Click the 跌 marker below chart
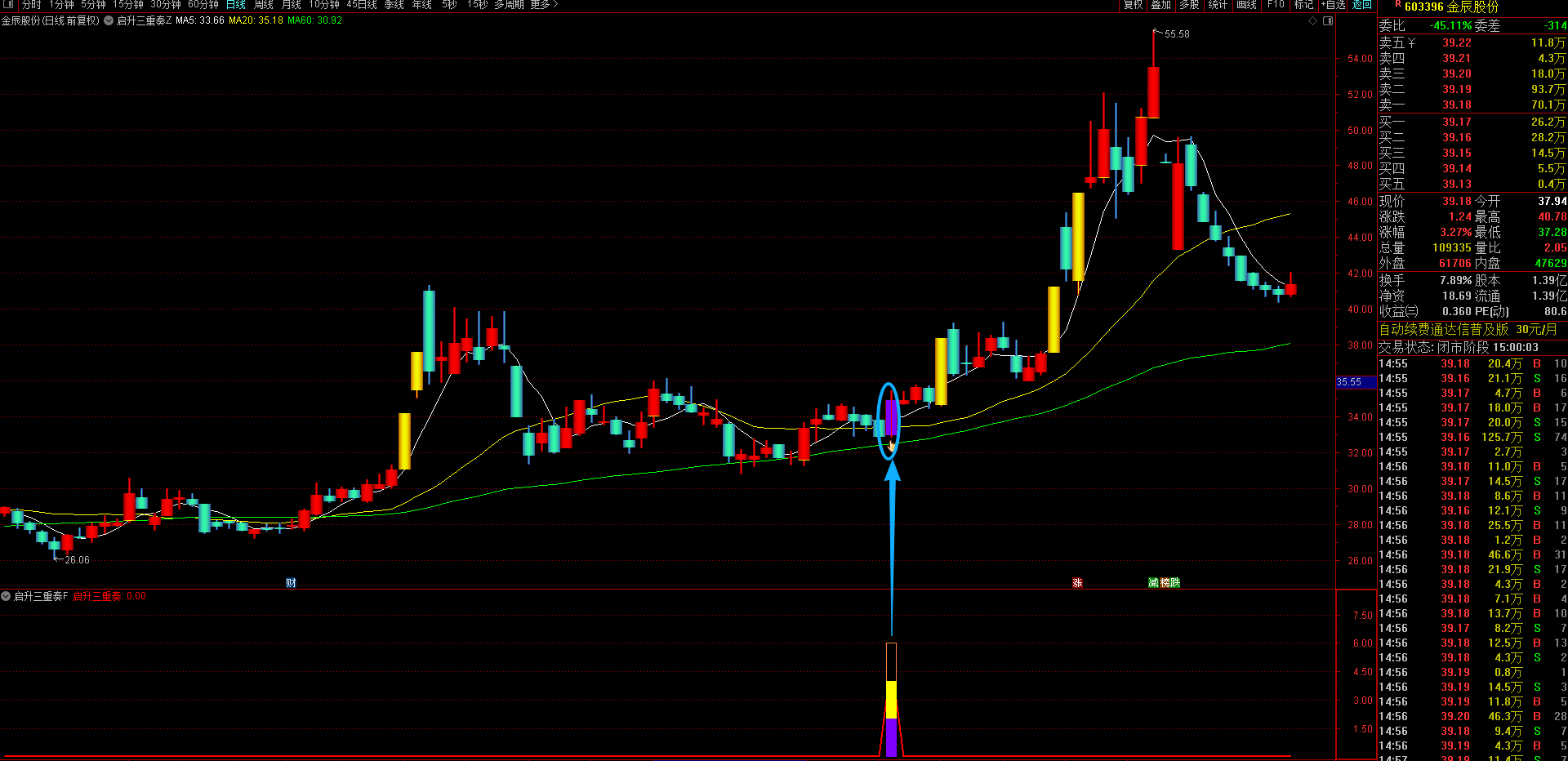Viewport: 1568px width, 761px height. point(1175,582)
